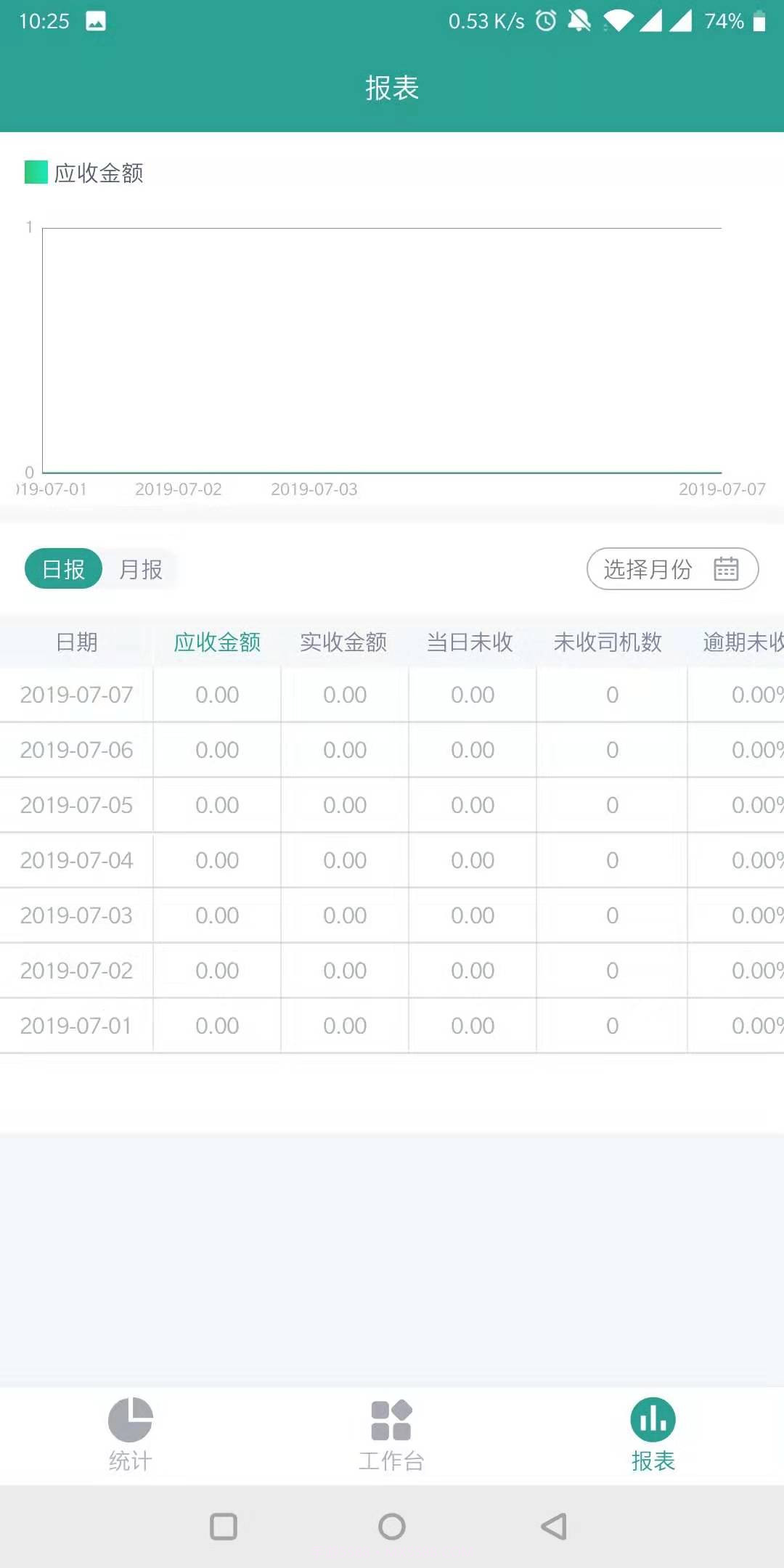The image size is (784, 1568).
Task: Tap the alarm clock status icon
Action: coord(546,21)
